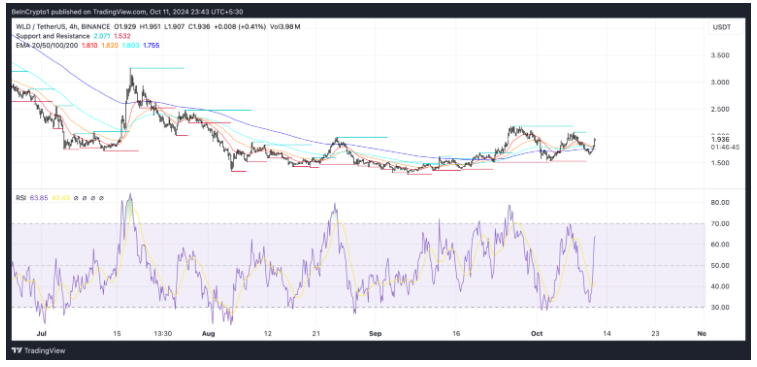Click the yellow RSI average value 42.43
This screenshot has width=757, height=367.
(x=60, y=198)
